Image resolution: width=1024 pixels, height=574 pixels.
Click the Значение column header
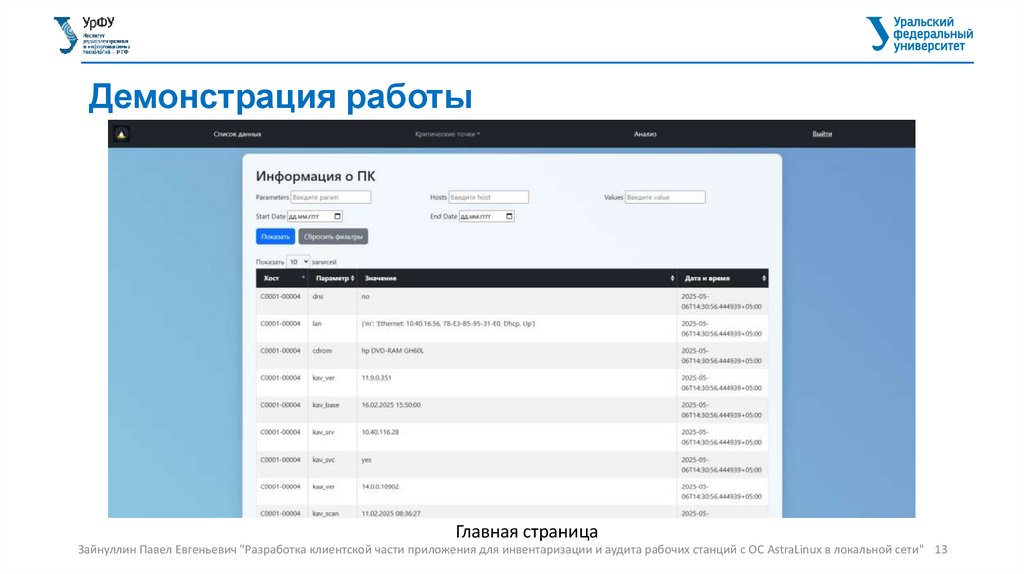pos(517,278)
